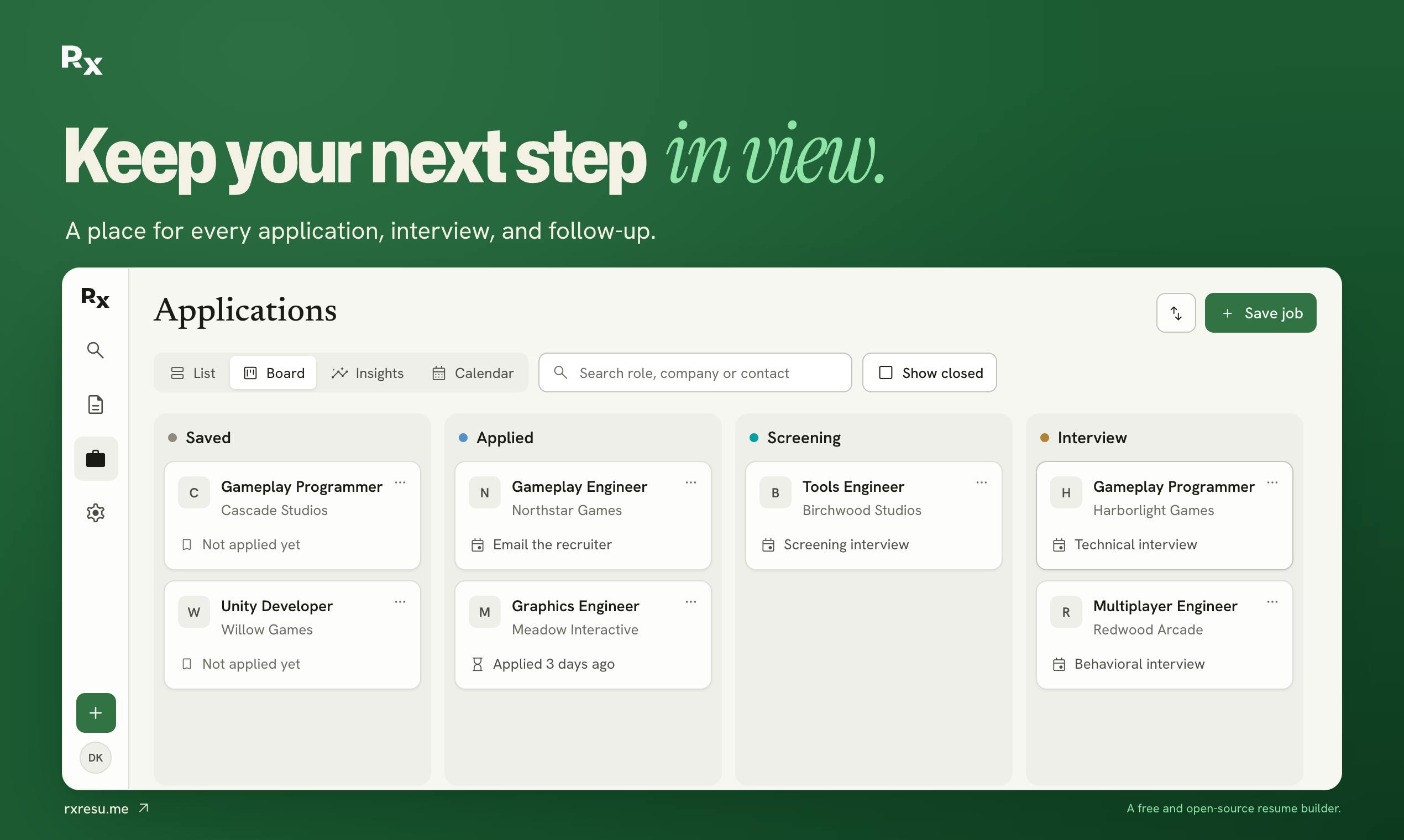Viewport: 1404px width, 840px height.
Task: Click the green plus button in sidebar
Action: pyautogui.click(x=96, y=713)
